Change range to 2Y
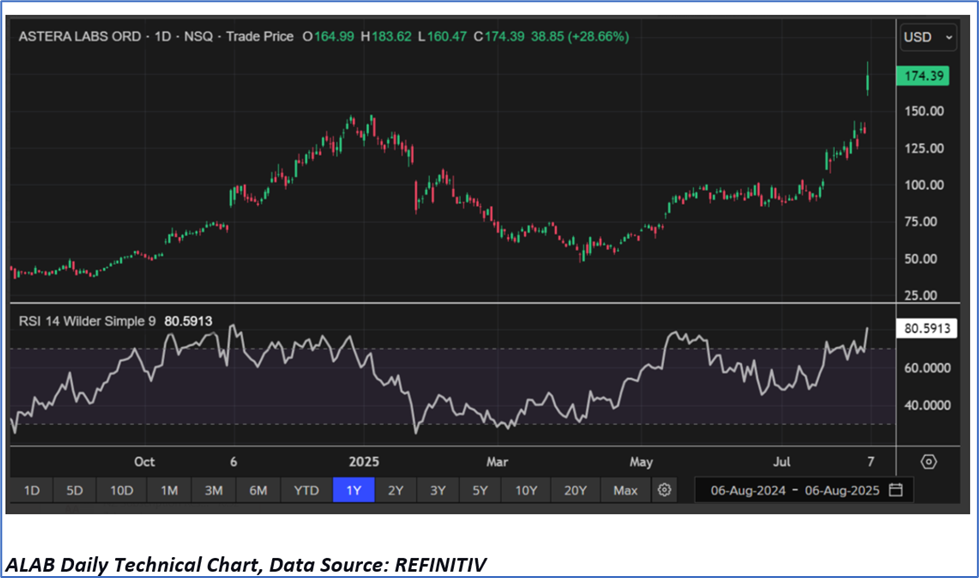The width and height of the screenshot is (979, 578). (396, 490)
